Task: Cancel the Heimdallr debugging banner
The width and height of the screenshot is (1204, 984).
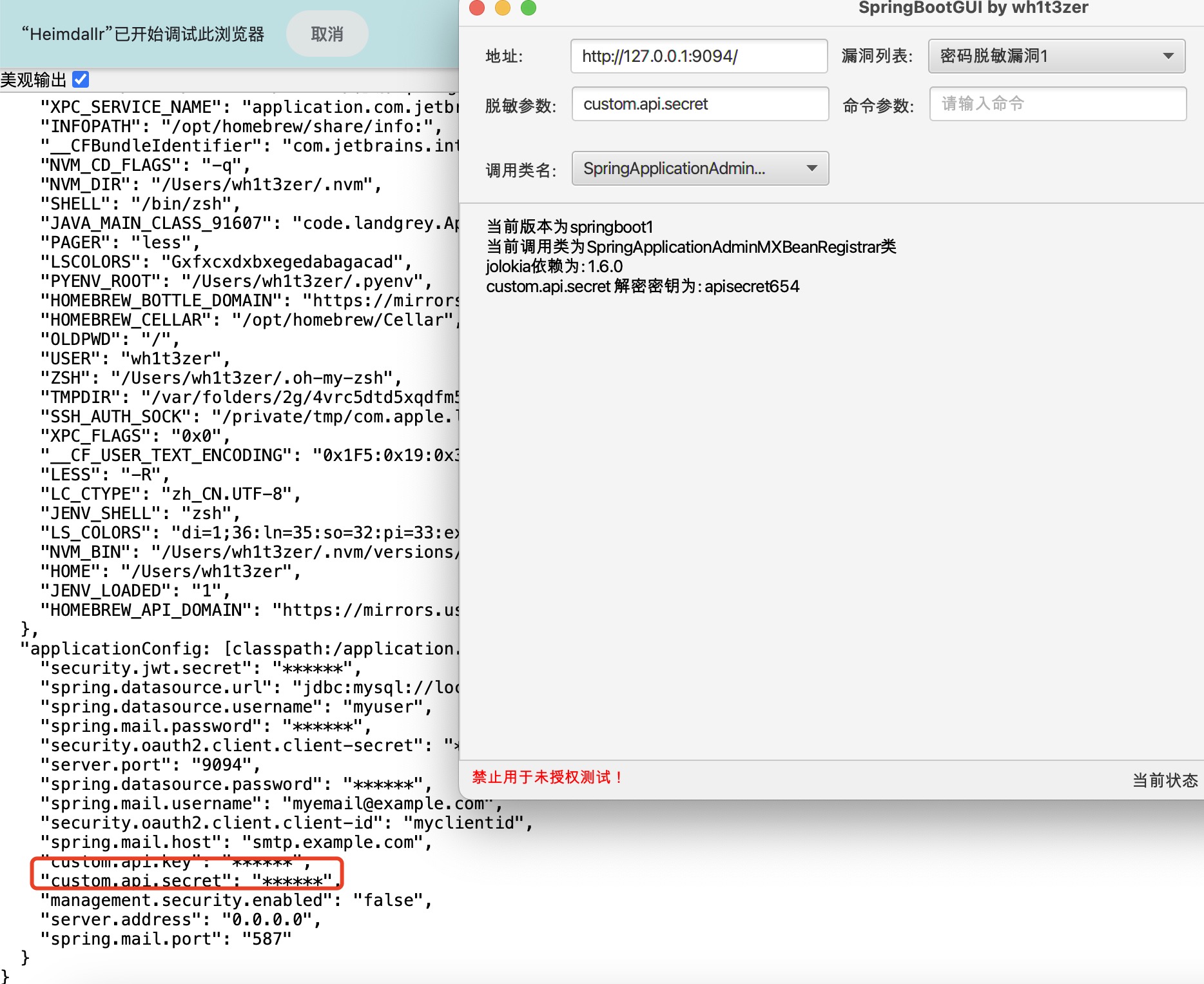Action: [x=327, y=34]
